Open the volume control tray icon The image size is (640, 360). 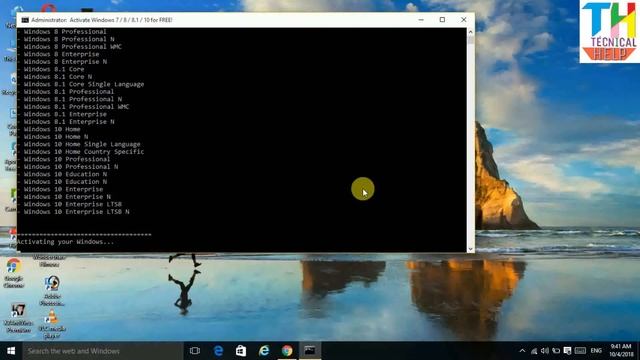tap(545, 351)
